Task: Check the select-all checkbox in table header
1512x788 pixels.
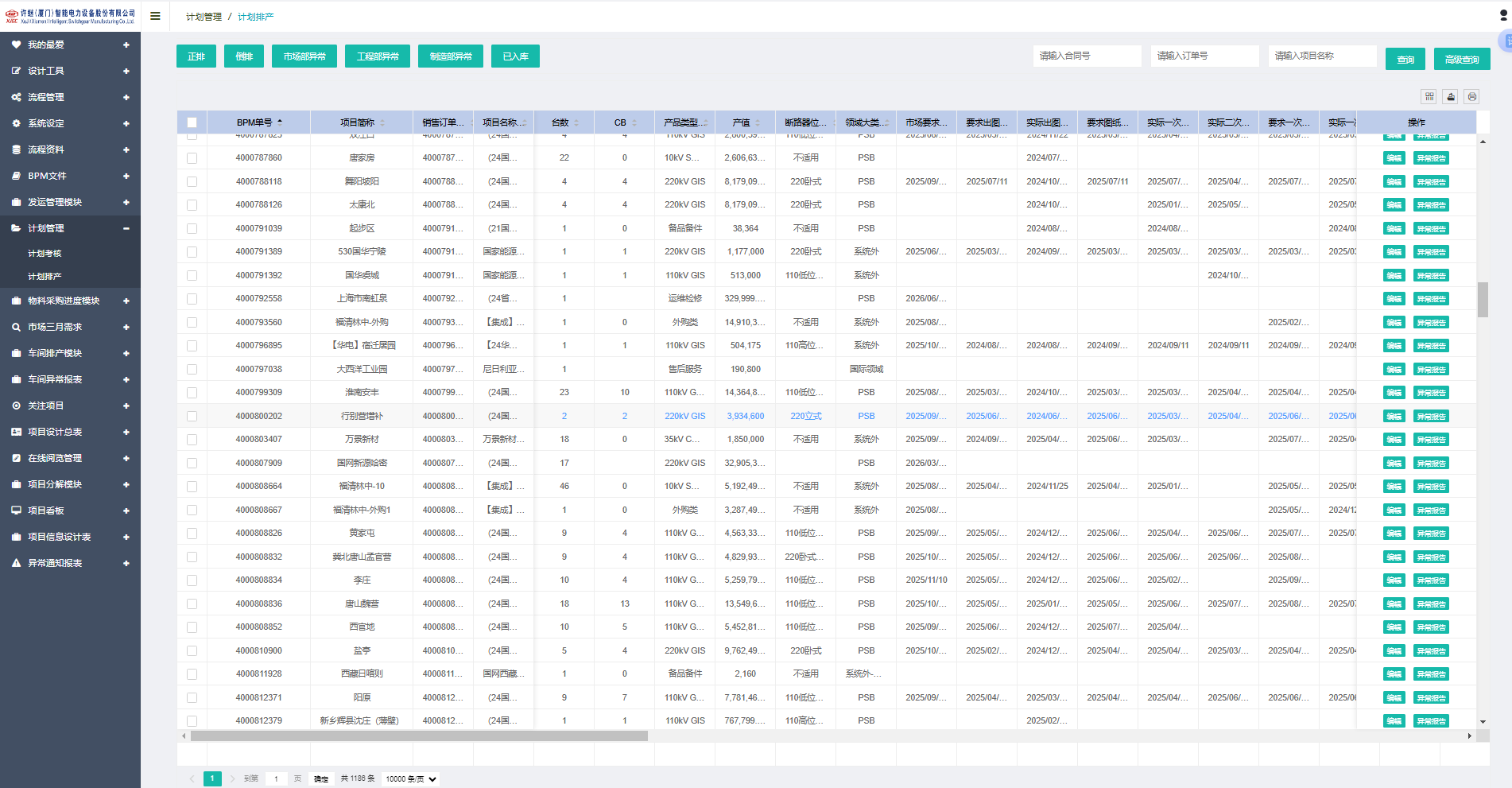Action: pyautogui.click(x=192, y=122)
